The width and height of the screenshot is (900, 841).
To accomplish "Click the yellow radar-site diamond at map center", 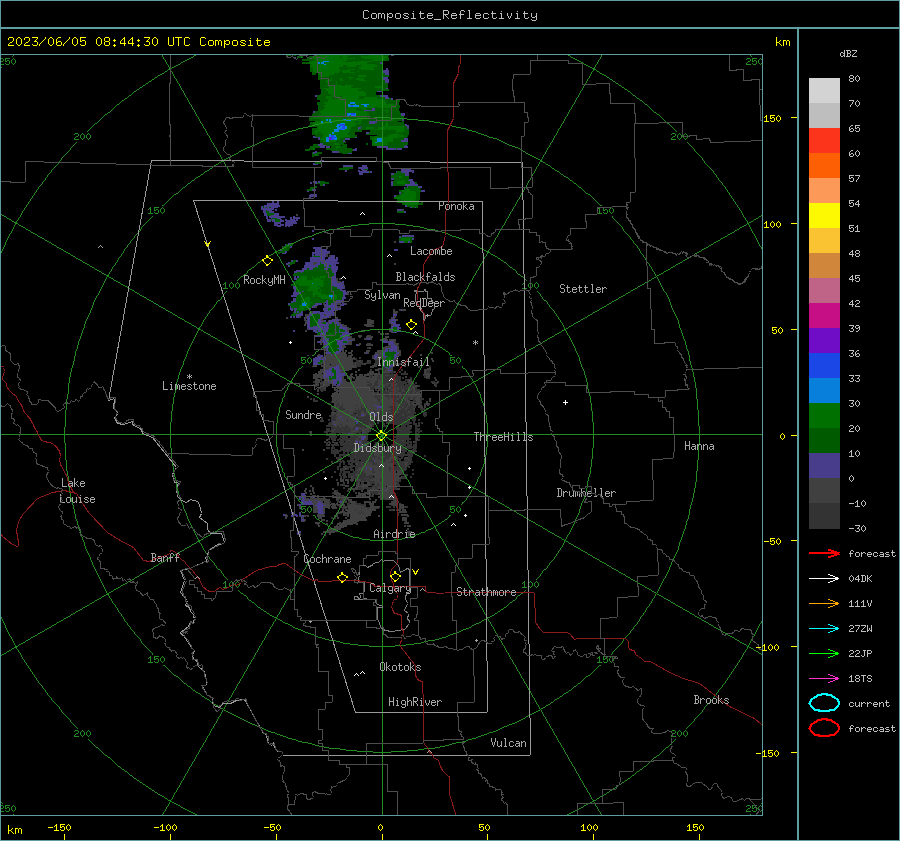I will [381, 436].
